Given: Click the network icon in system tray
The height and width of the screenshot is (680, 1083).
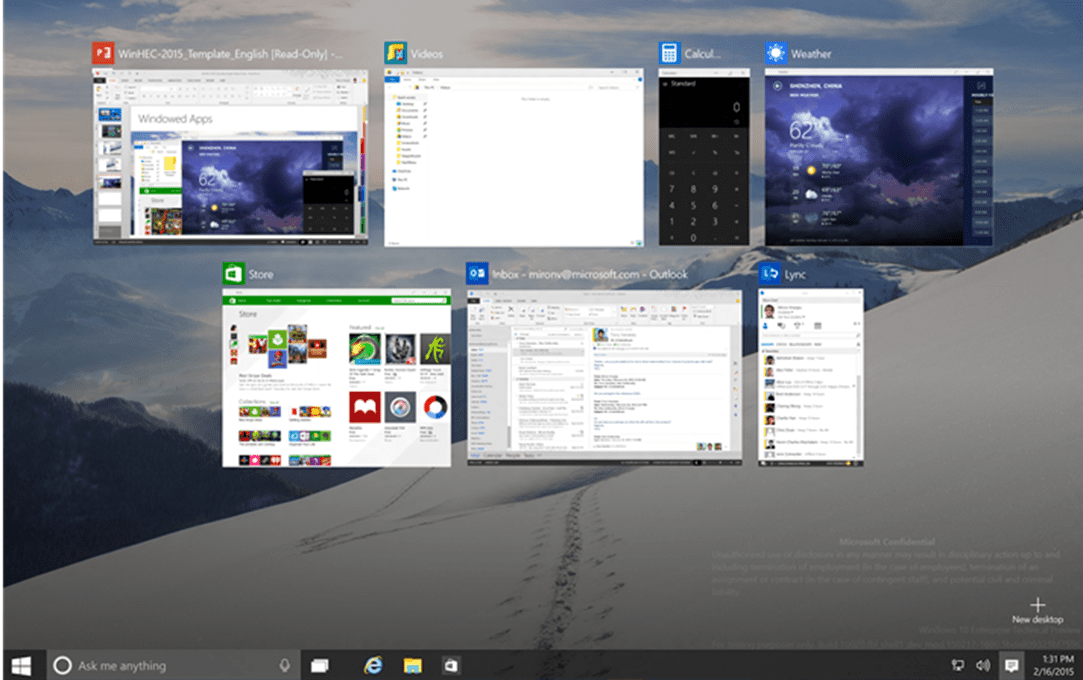Looking at the screenshot, I should pyautogui.click(x=957, y=665).
